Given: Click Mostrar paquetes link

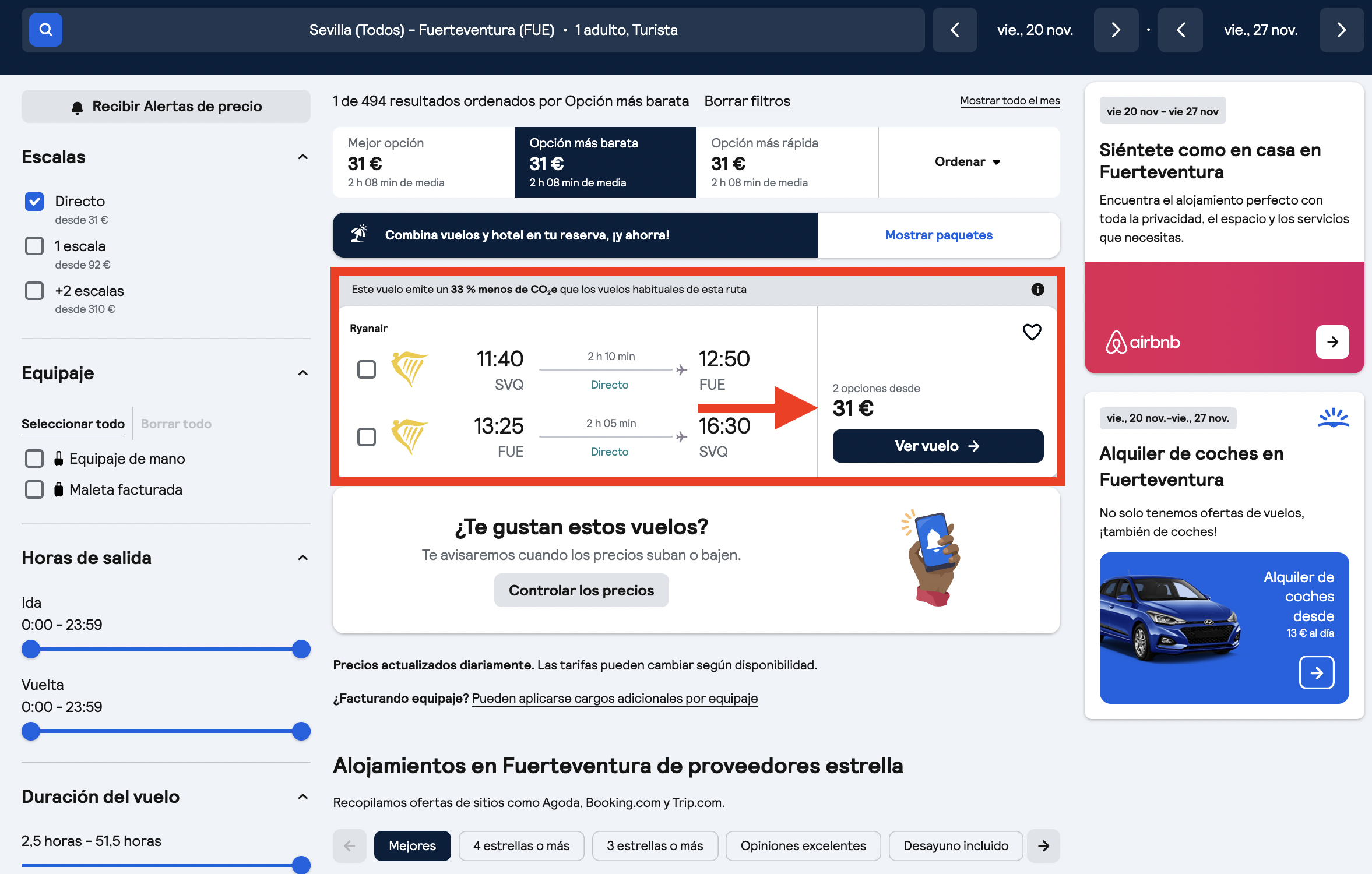Looking at the screenshot, I should point(938,235).
